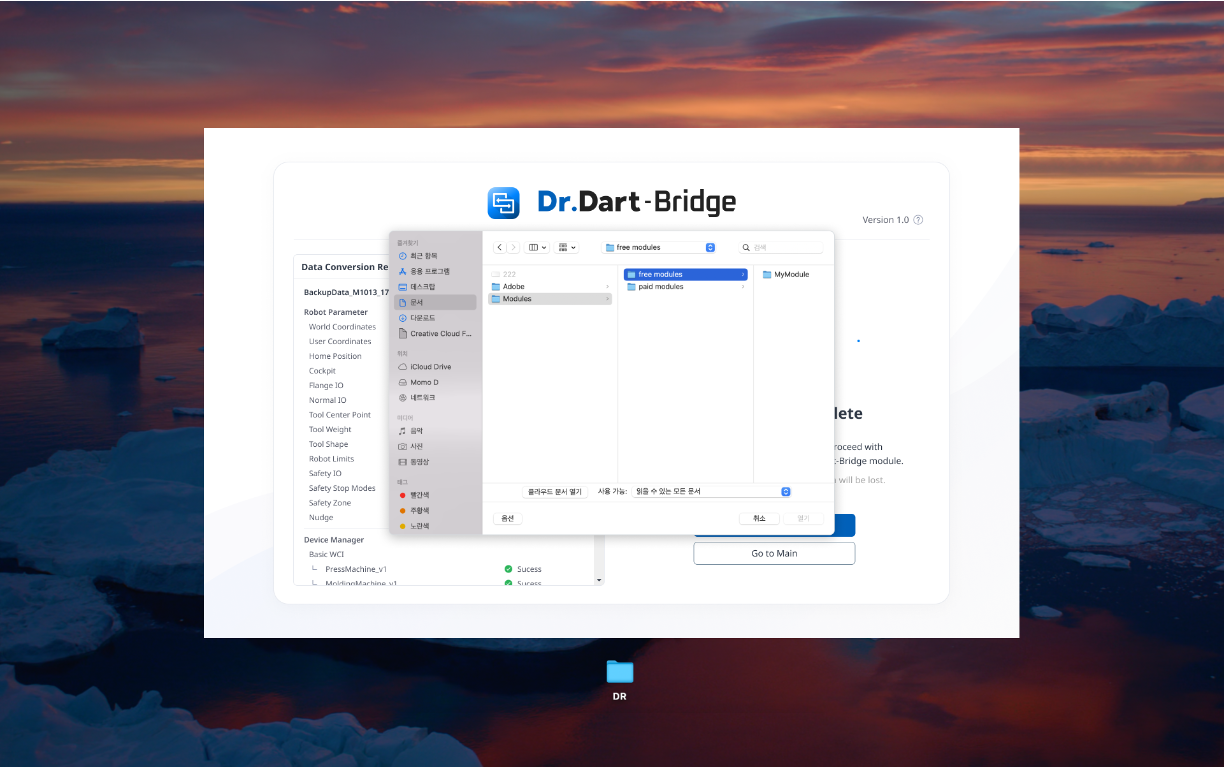The height and width of the screenshot is (768, 1224).
Task: Open 다운로드 folder in the sidebar
Action: (422, 318)
